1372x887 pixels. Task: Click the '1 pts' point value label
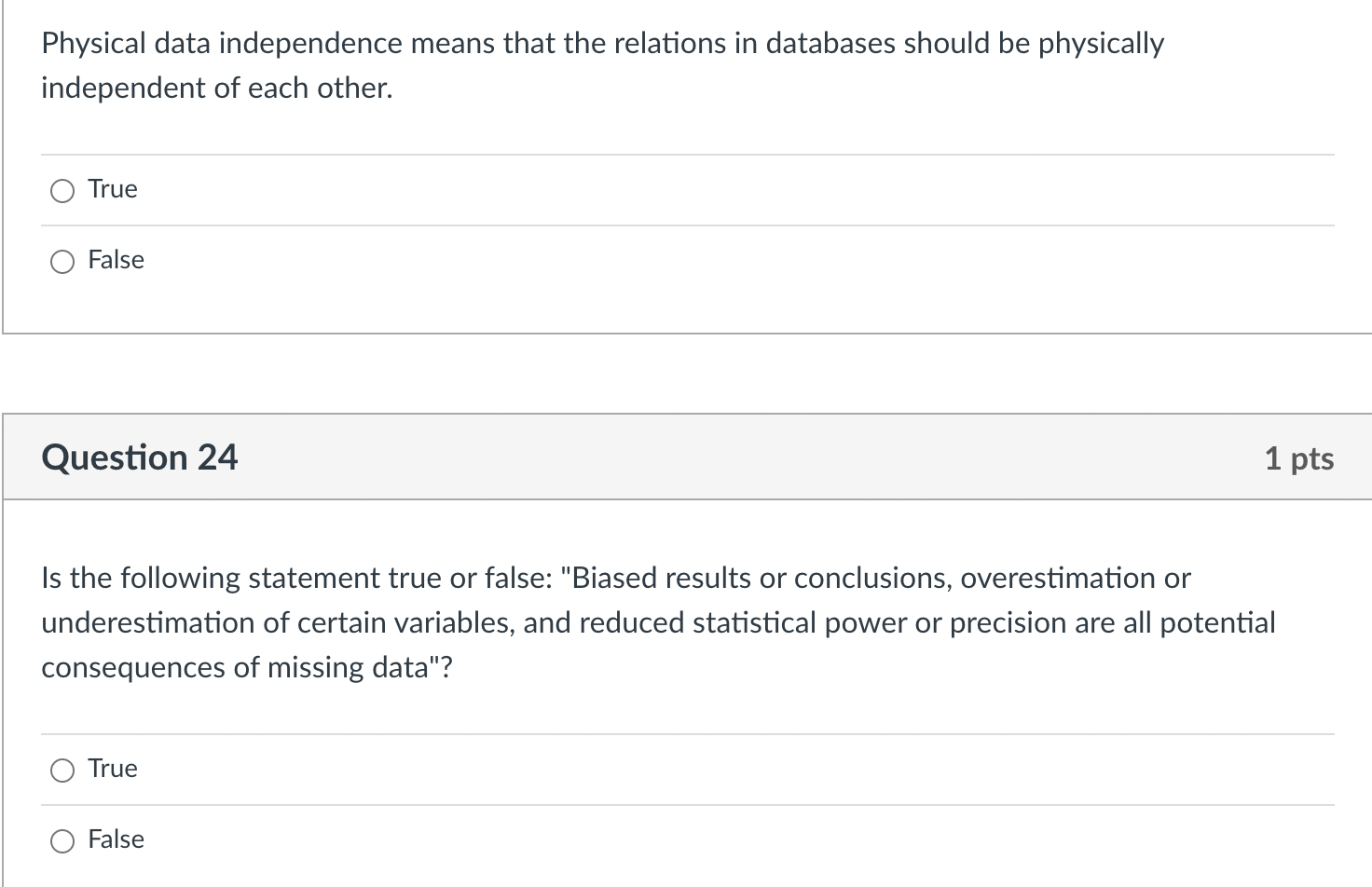(1299, 457)
